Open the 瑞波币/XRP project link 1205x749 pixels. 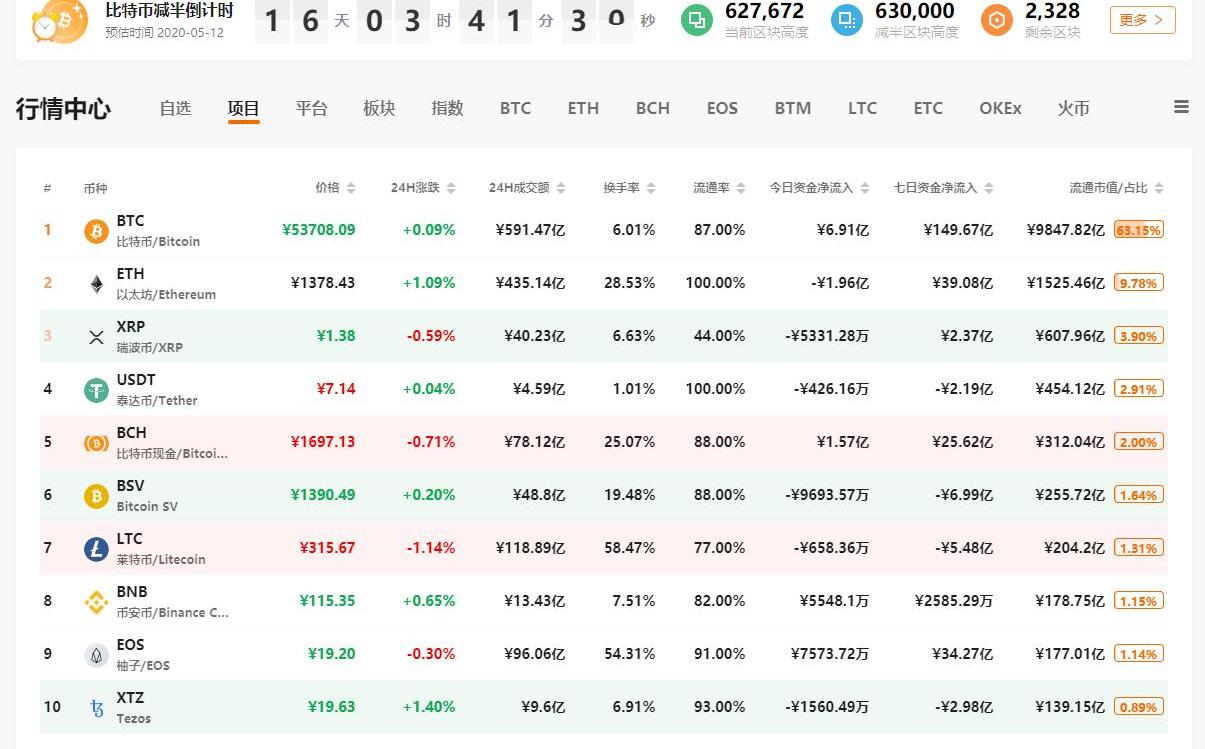click(x=150, y=348)
